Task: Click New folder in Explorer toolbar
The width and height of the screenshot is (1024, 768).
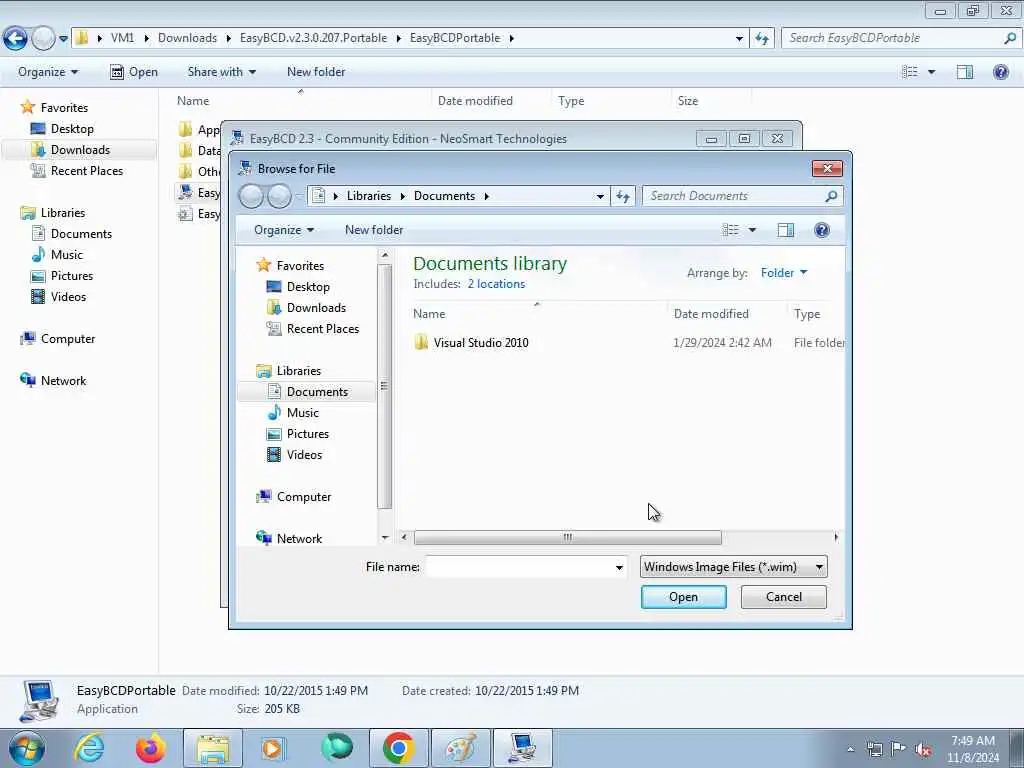Action: point(316,72)
